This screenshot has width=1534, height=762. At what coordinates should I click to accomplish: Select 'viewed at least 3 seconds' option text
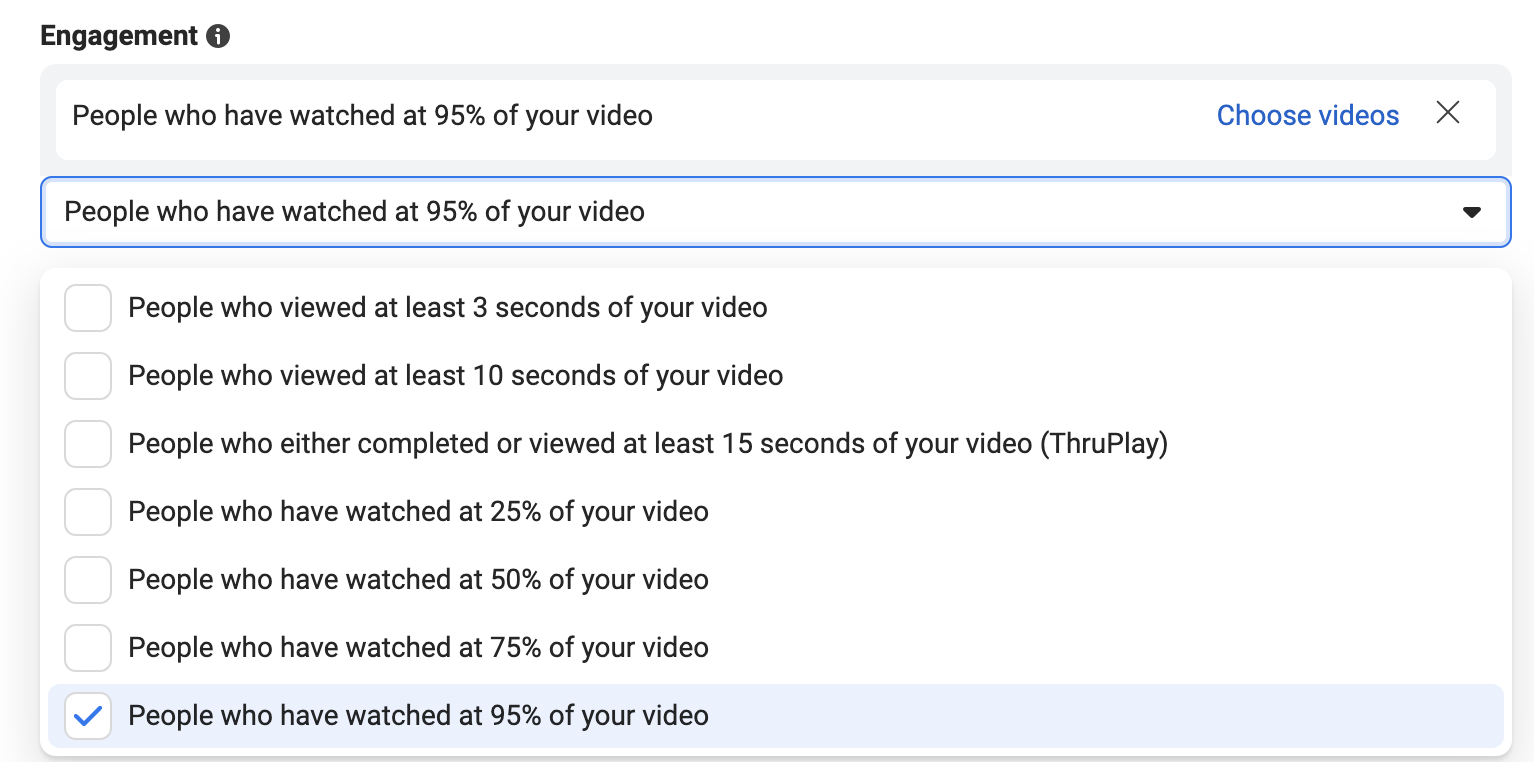(447, 308)
